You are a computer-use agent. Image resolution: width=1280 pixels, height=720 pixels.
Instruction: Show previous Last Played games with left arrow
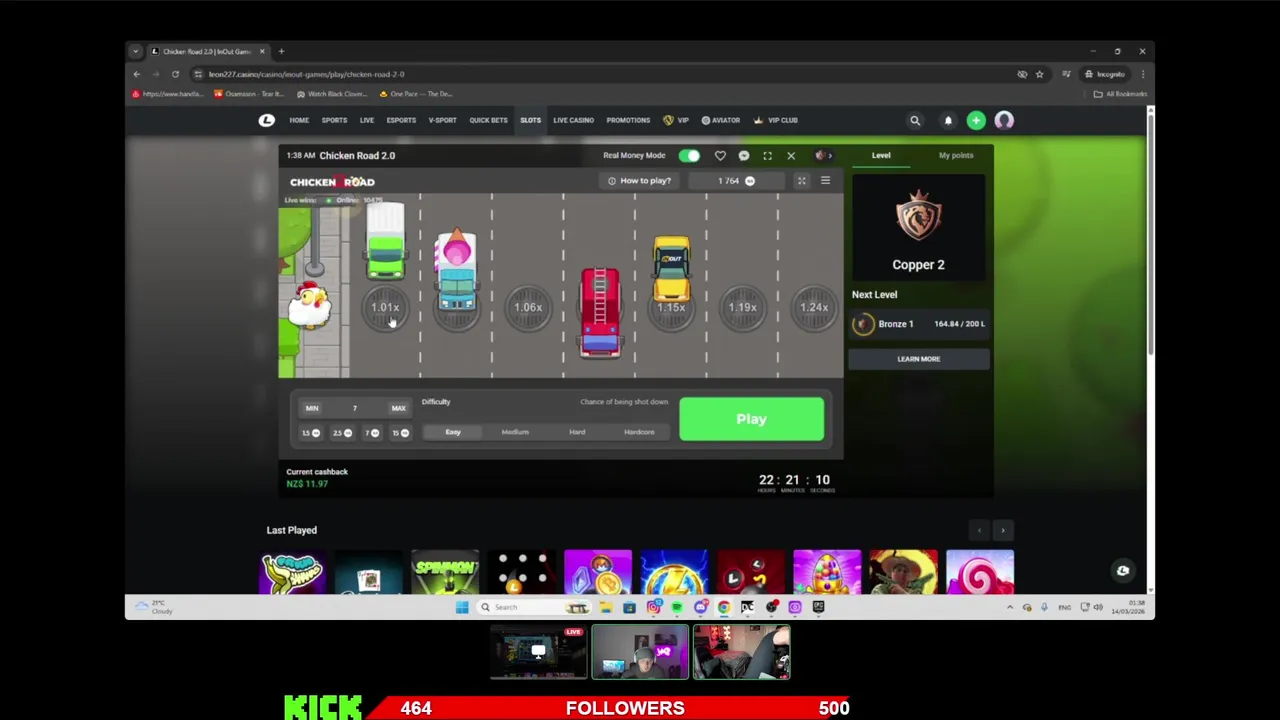(980, 531)
